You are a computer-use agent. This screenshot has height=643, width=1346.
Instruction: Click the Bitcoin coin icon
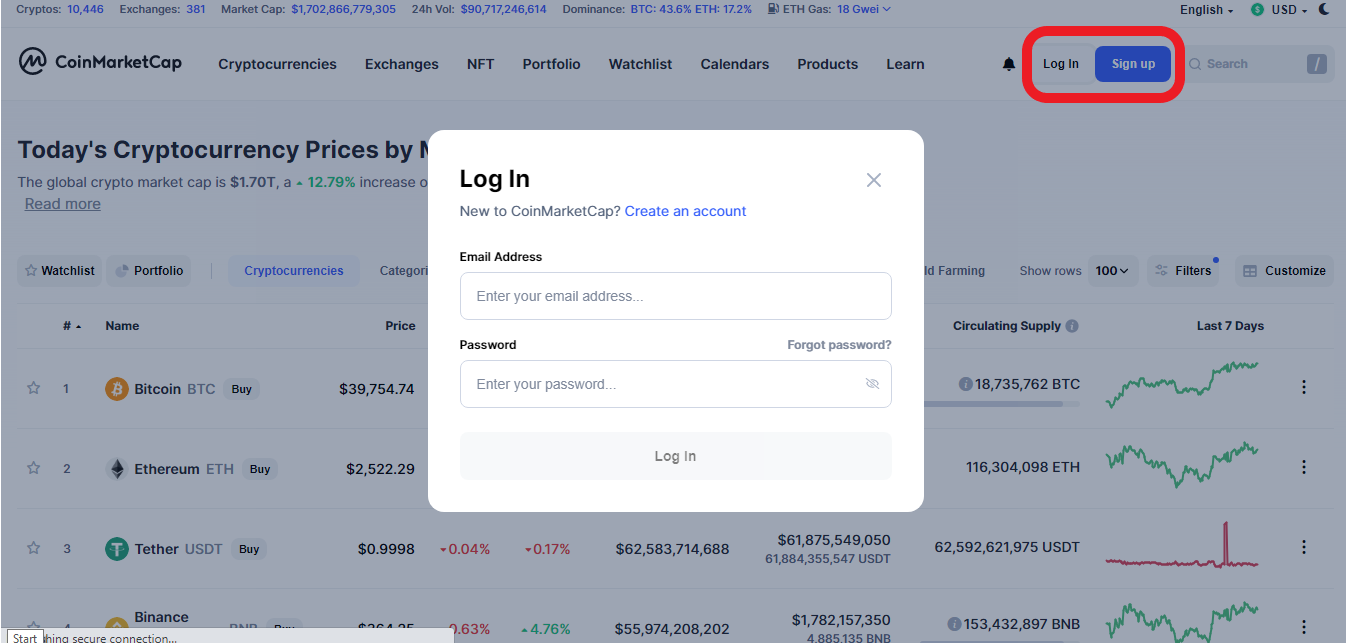[x=117, y=389]
